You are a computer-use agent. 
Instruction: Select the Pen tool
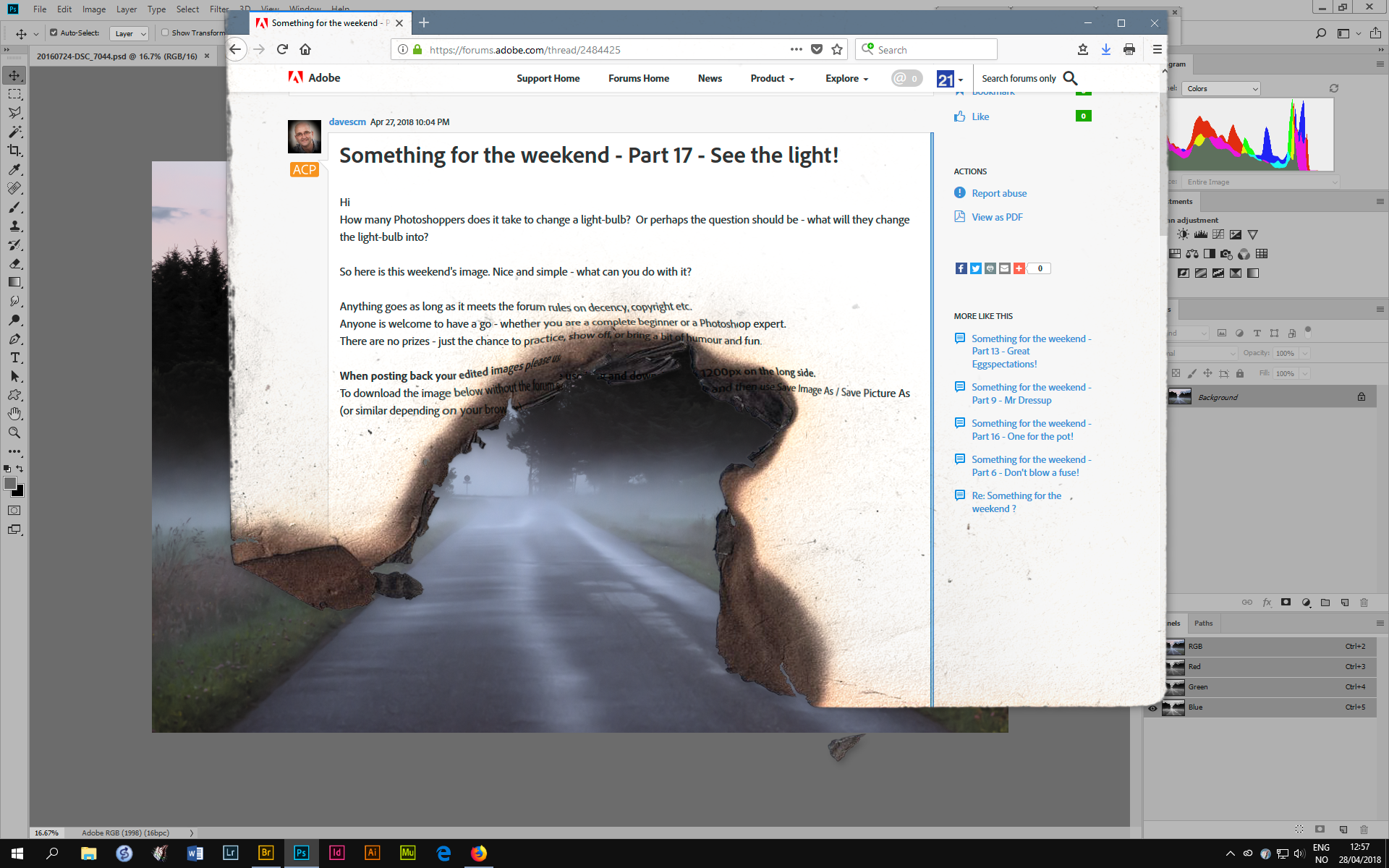[14, 339]
